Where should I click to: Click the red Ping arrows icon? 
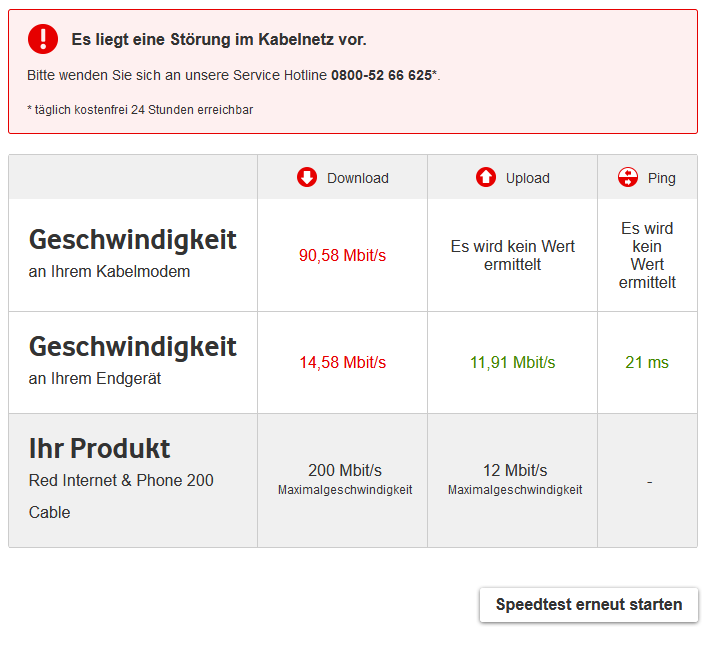pos(628,177)
